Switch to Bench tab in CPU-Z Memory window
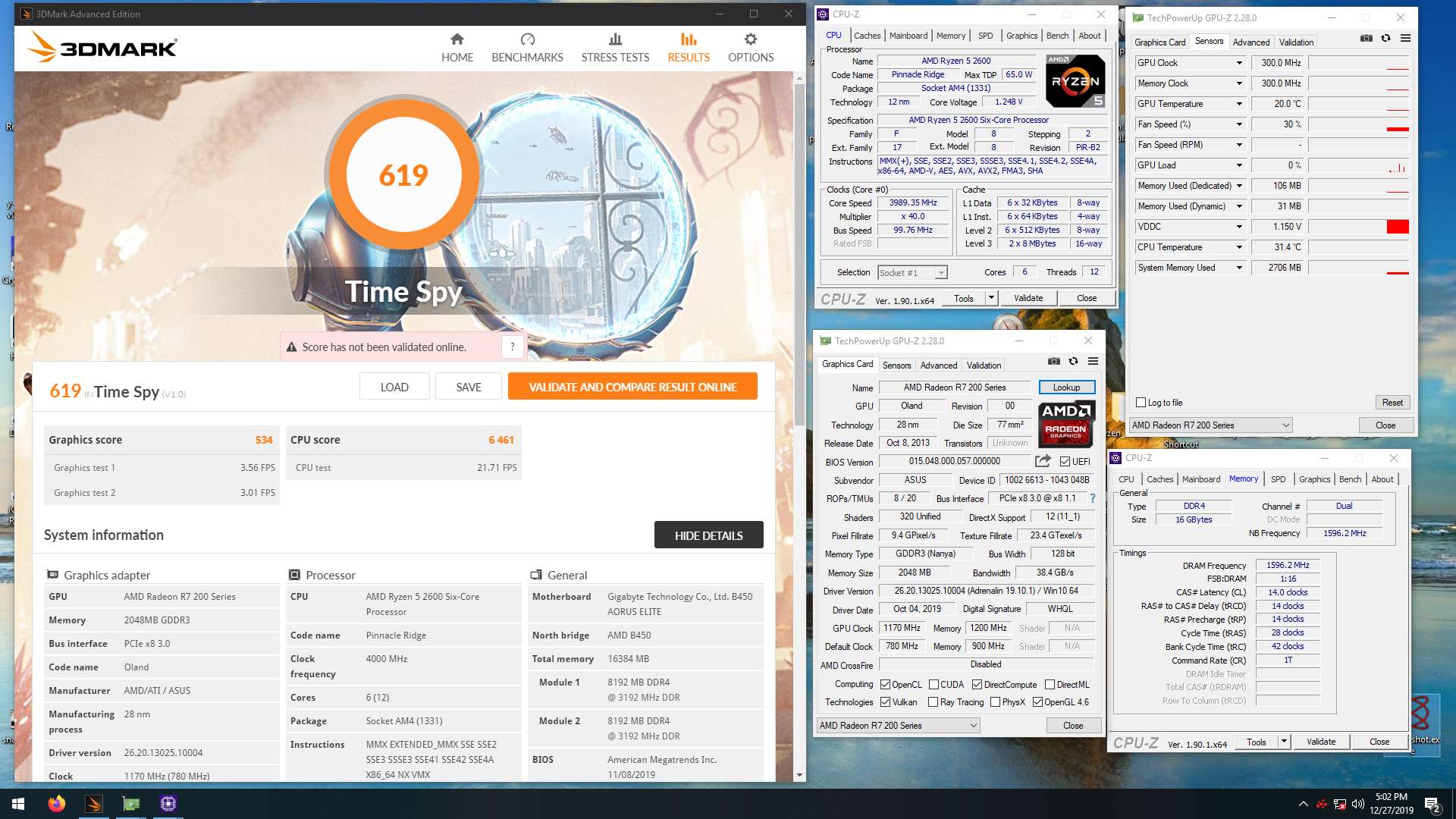This screenshot has height=819, width=1456. click(1350, 479)
